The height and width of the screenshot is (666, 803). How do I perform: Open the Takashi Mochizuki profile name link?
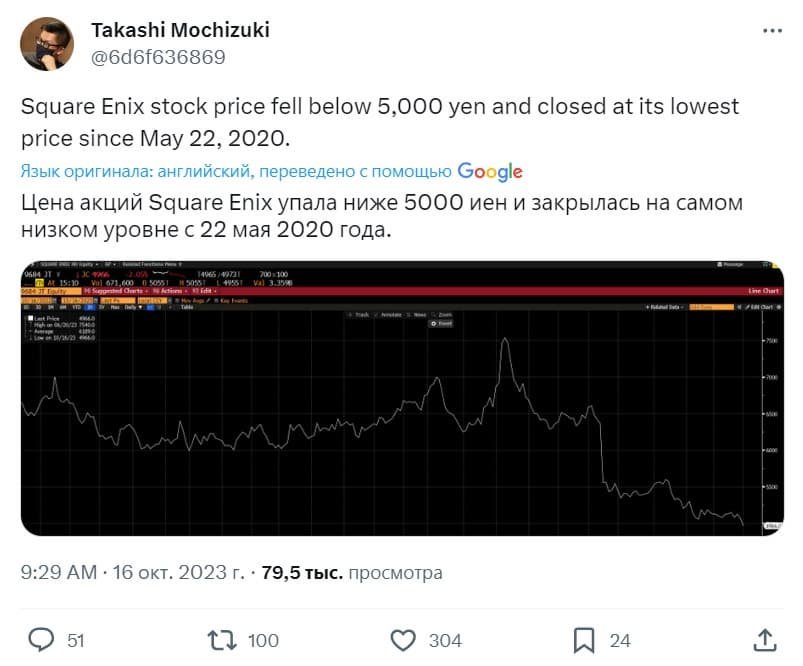180,30
